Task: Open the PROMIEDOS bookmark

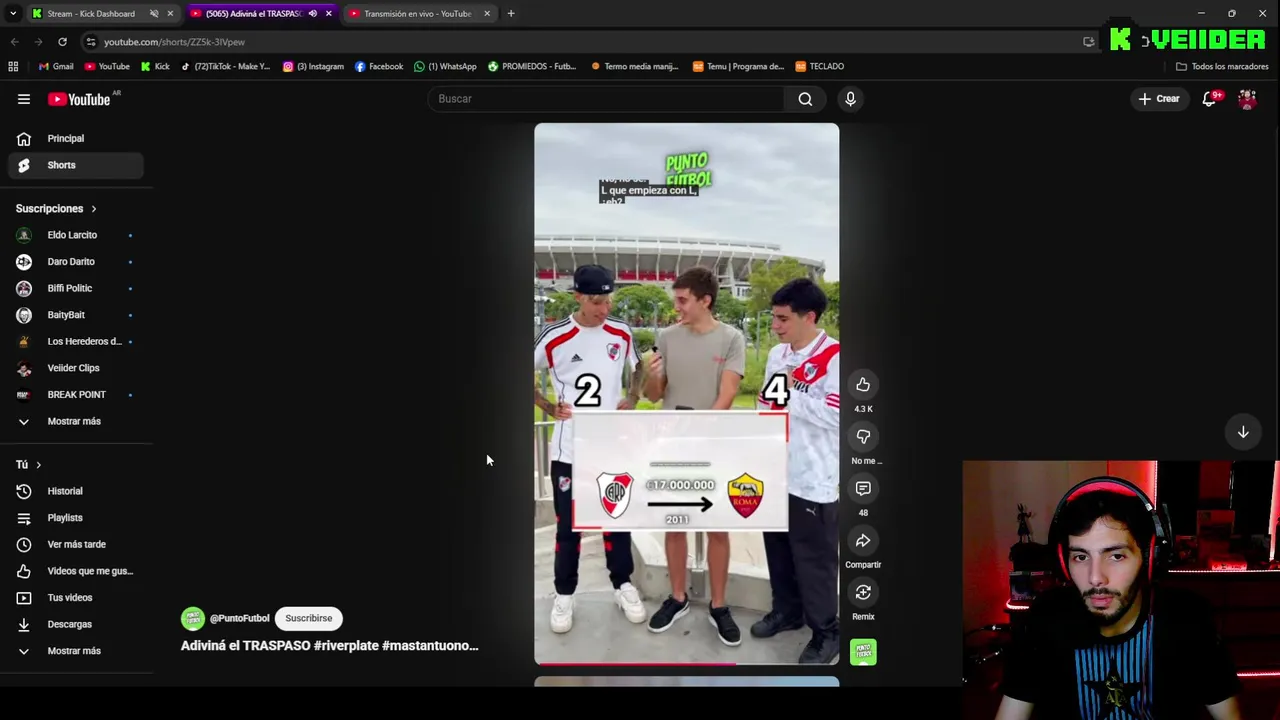Action: point(531,66)
